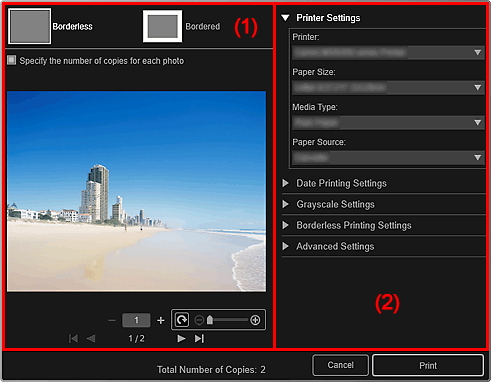Jump to the last page
Viewport: 491px width, 382px height.
(x=199, y=339)
